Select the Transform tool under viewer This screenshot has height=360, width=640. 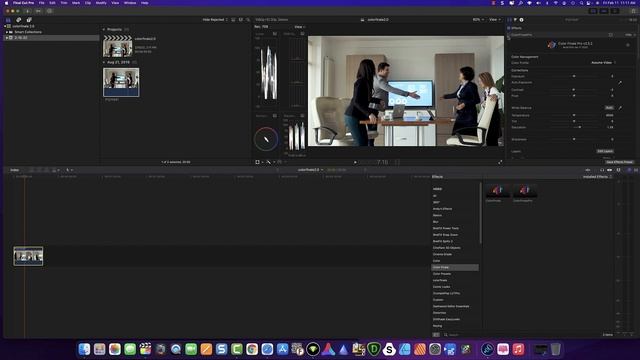click(258, 162)
